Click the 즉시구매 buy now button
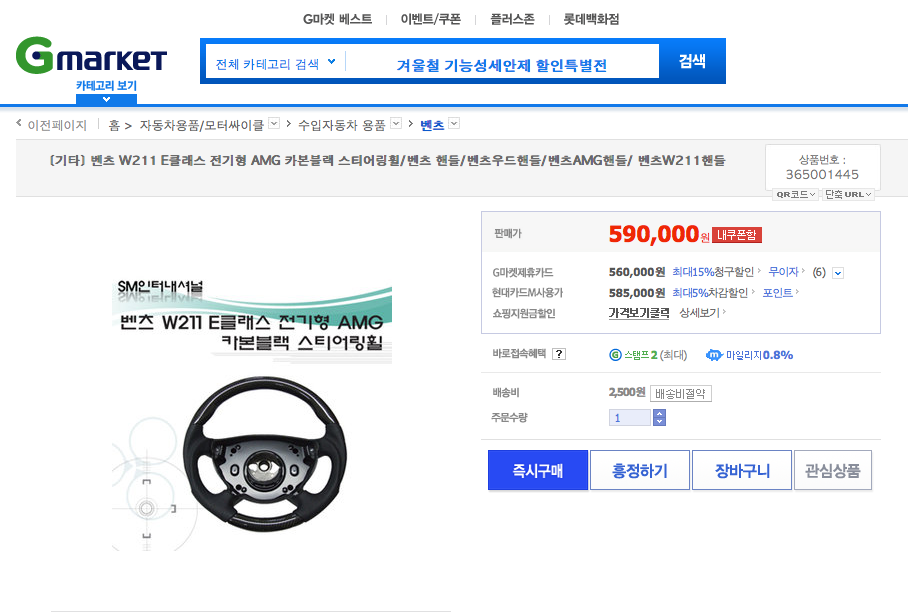Image resolution: width=908 pixels, height=612 pixels. 538,470
